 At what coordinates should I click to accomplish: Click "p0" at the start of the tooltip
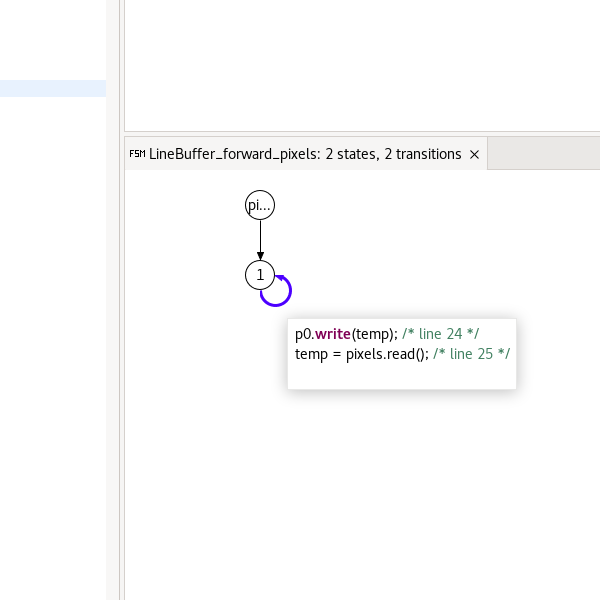click(x=304, y=333)
